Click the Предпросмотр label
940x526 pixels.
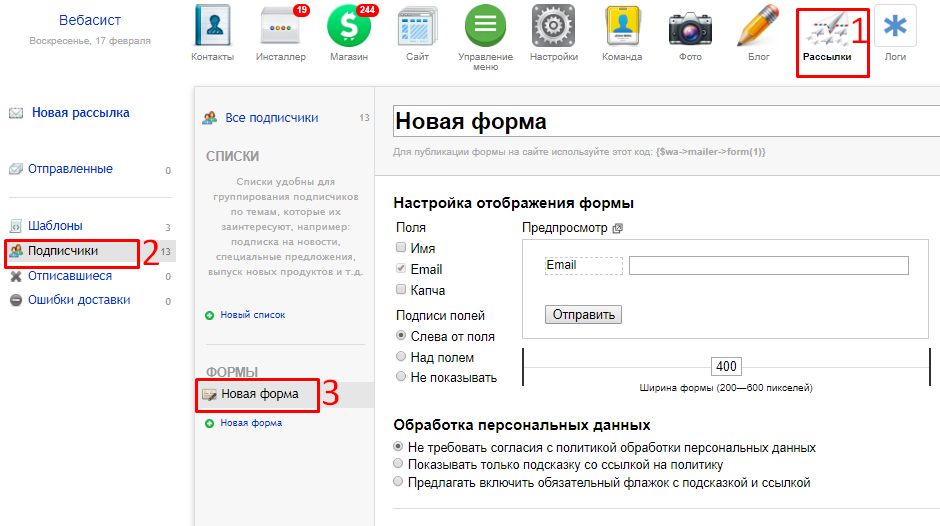(565, 228)
